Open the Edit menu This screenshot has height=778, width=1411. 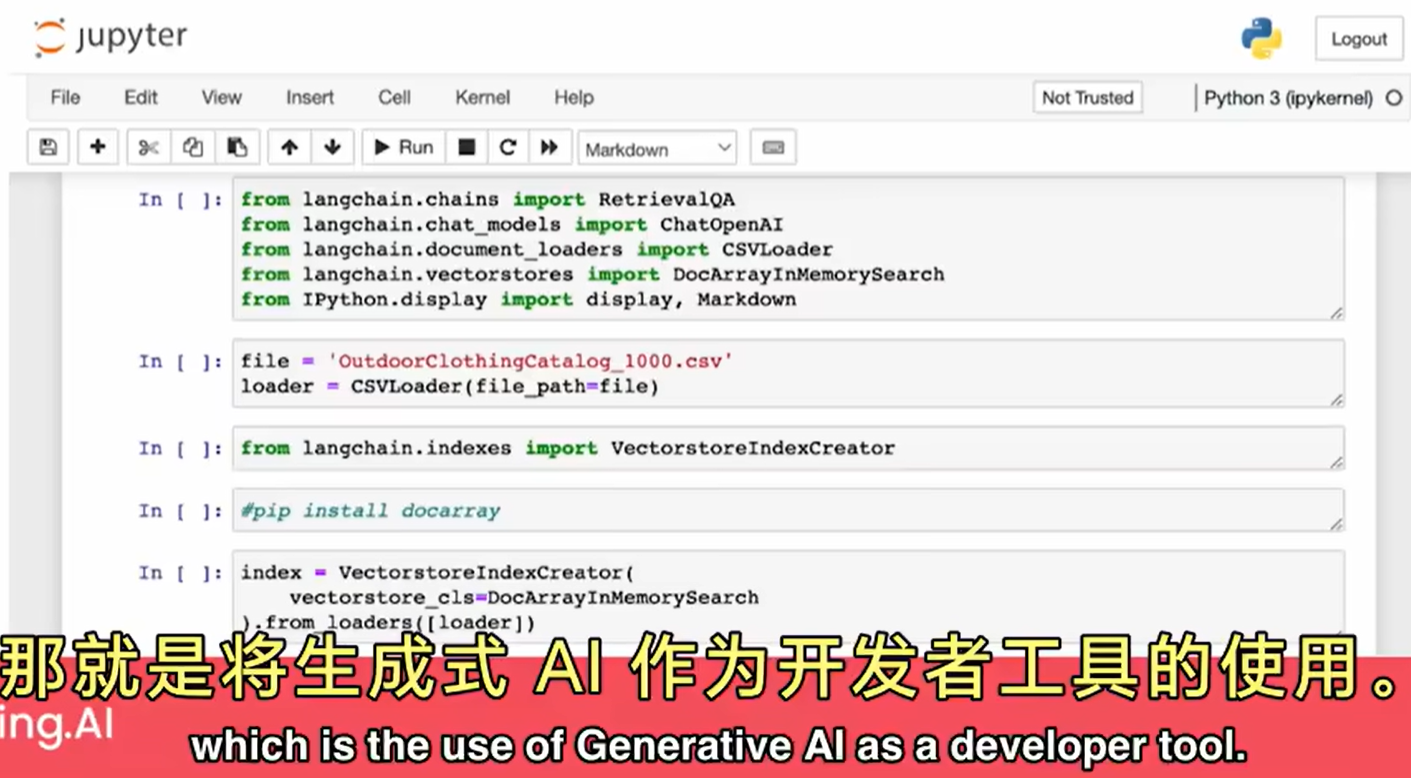[141, 97]
